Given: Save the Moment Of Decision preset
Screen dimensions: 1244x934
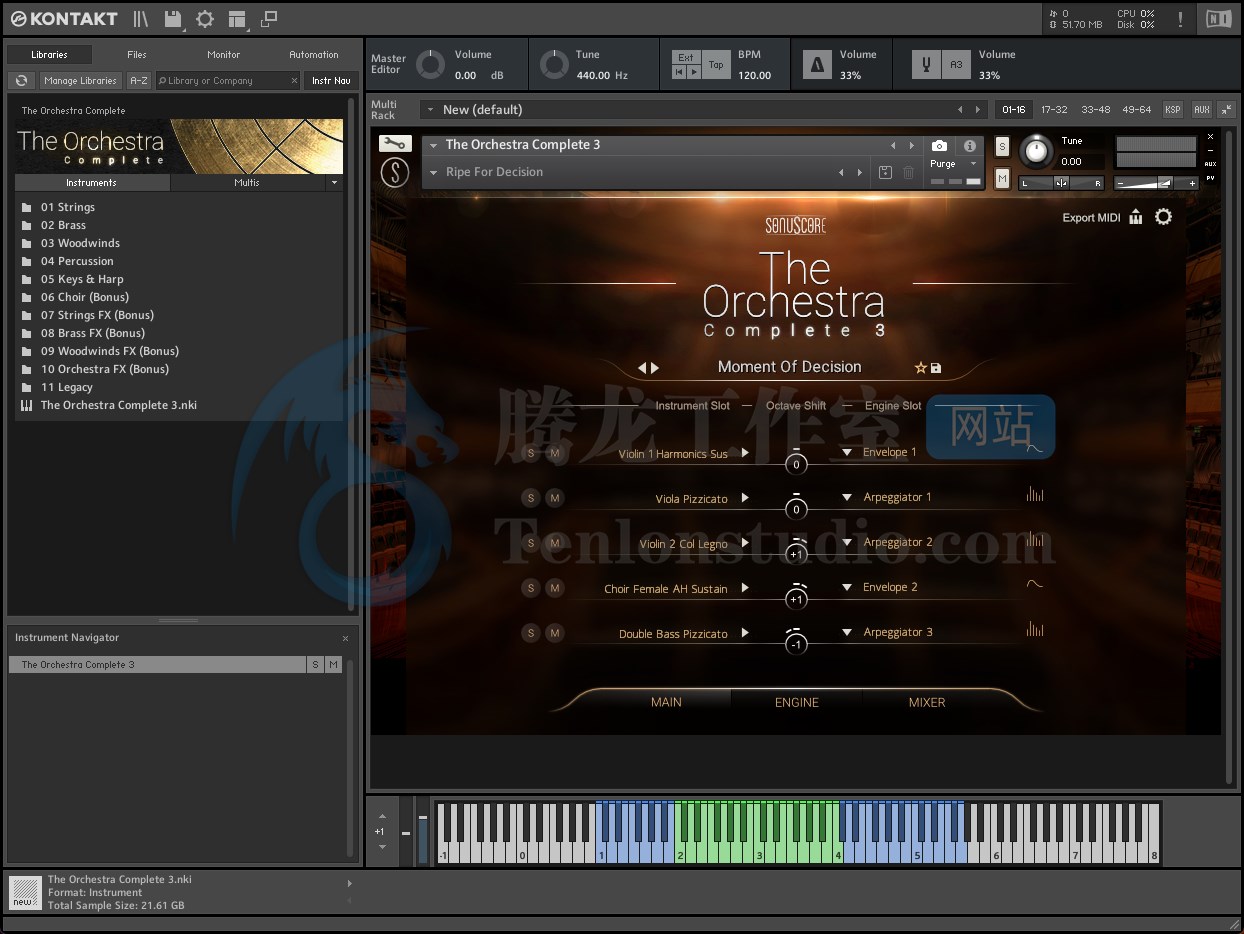Looking at the screenshot, I should tap(936, 368).
